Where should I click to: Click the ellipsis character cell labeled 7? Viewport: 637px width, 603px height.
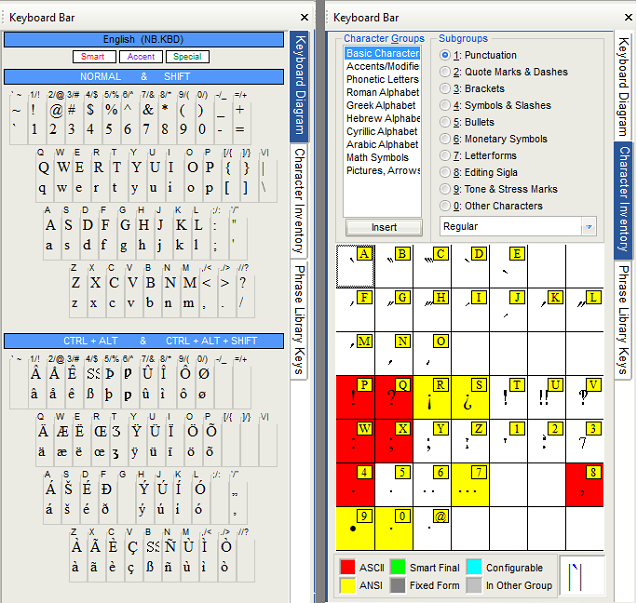470,484
